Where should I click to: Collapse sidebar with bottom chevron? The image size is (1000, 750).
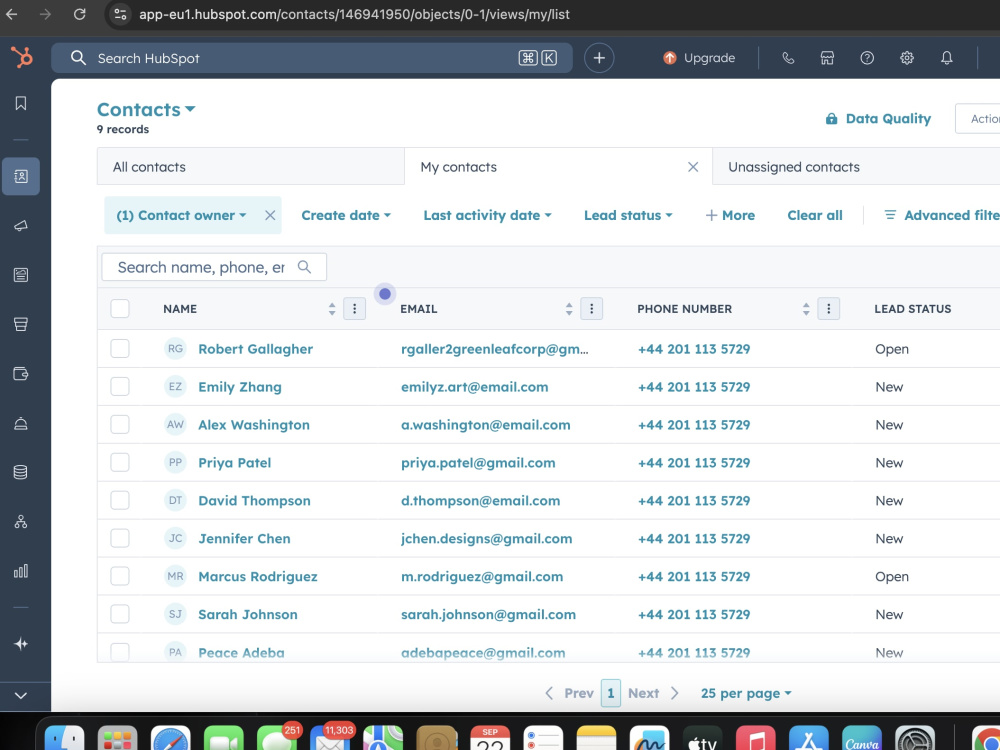pos(21,695)
